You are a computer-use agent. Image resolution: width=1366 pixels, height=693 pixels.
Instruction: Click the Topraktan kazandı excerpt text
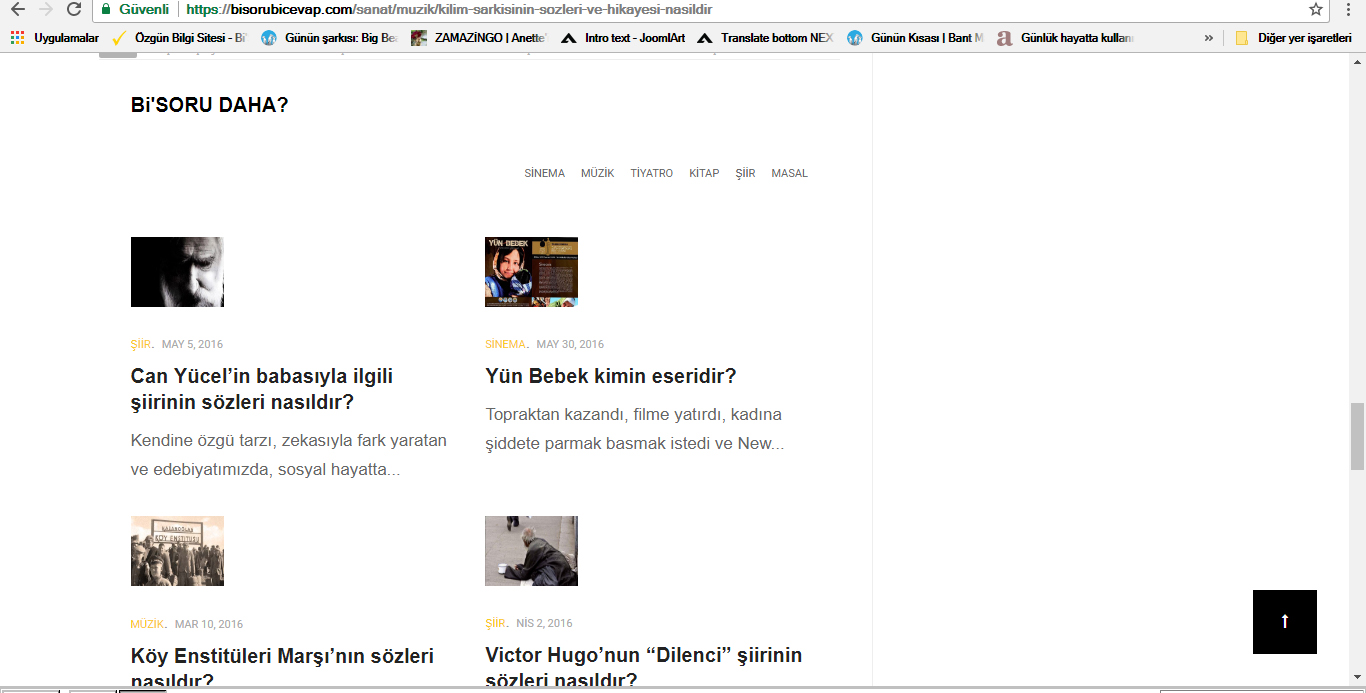[635, 429]
